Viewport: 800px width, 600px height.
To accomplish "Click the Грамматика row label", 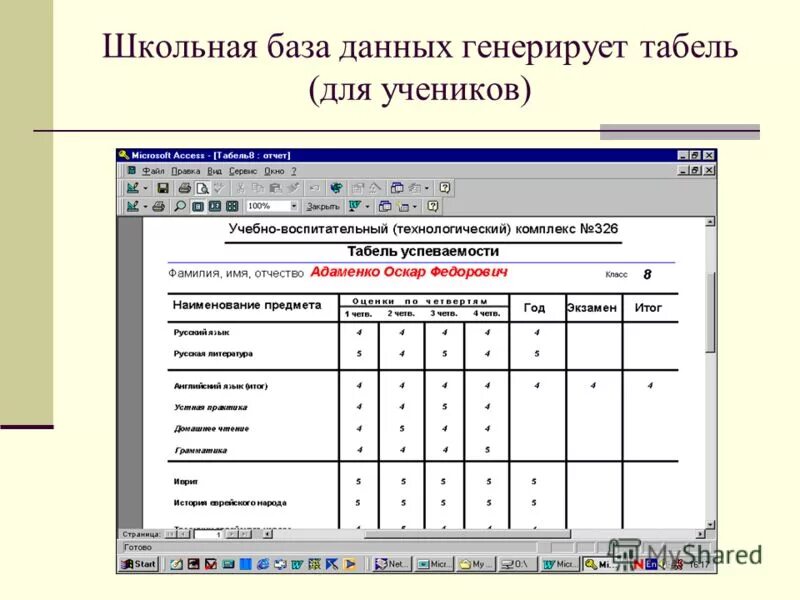I will coord(201,450).
